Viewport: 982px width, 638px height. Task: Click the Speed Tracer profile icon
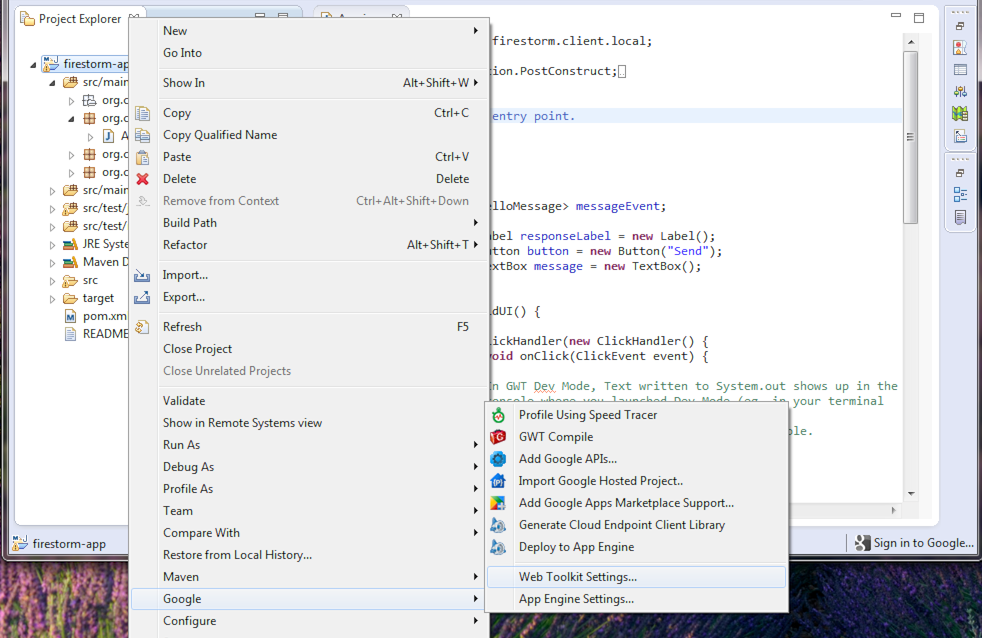click(499, 415)
